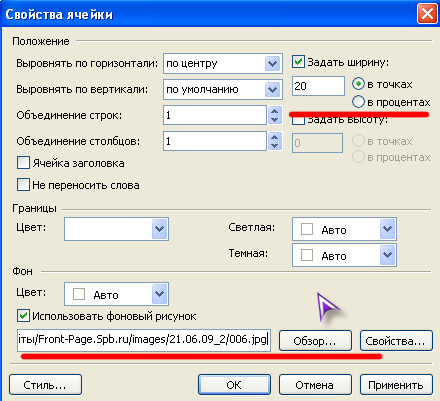This screenshot has height=401, width=440.
Task: Increase 'Объединение строк' with up arrow
Action: point(275,111)
